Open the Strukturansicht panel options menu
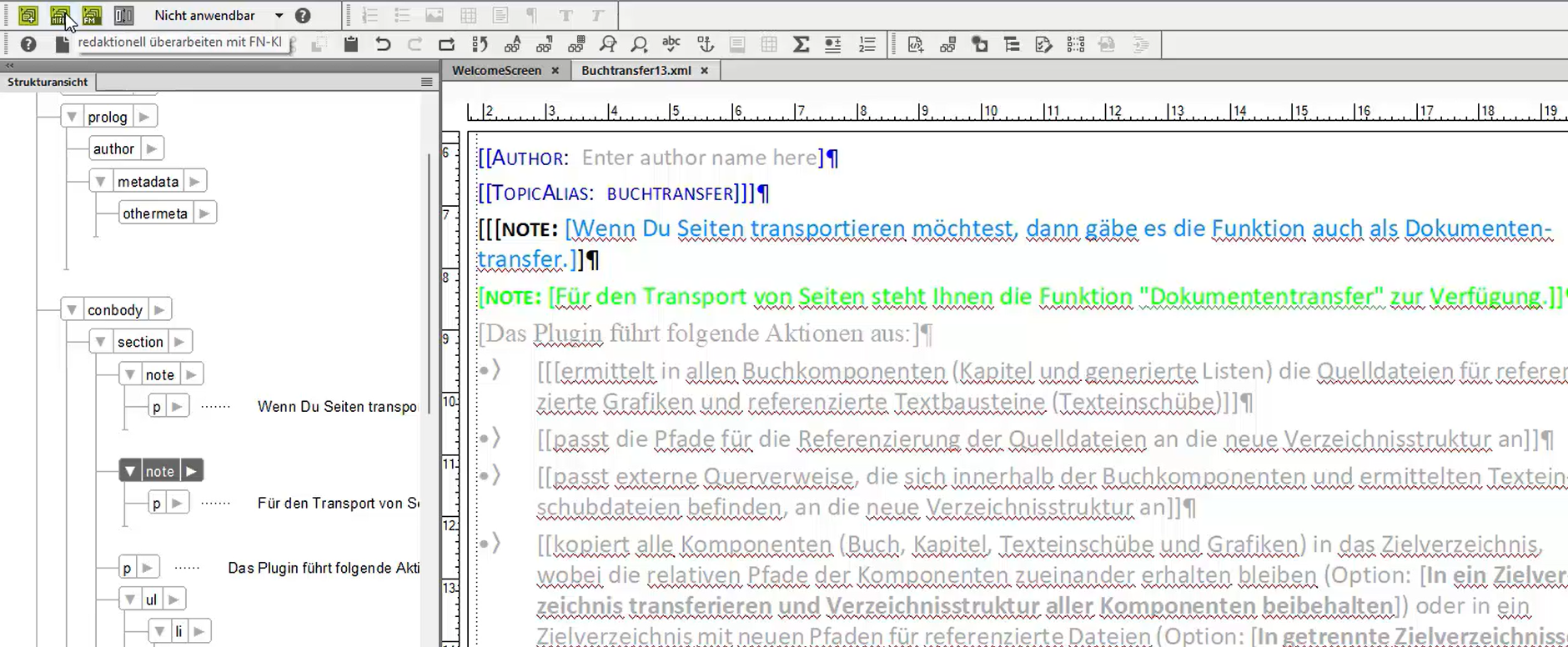 click(x=427, y=82)
